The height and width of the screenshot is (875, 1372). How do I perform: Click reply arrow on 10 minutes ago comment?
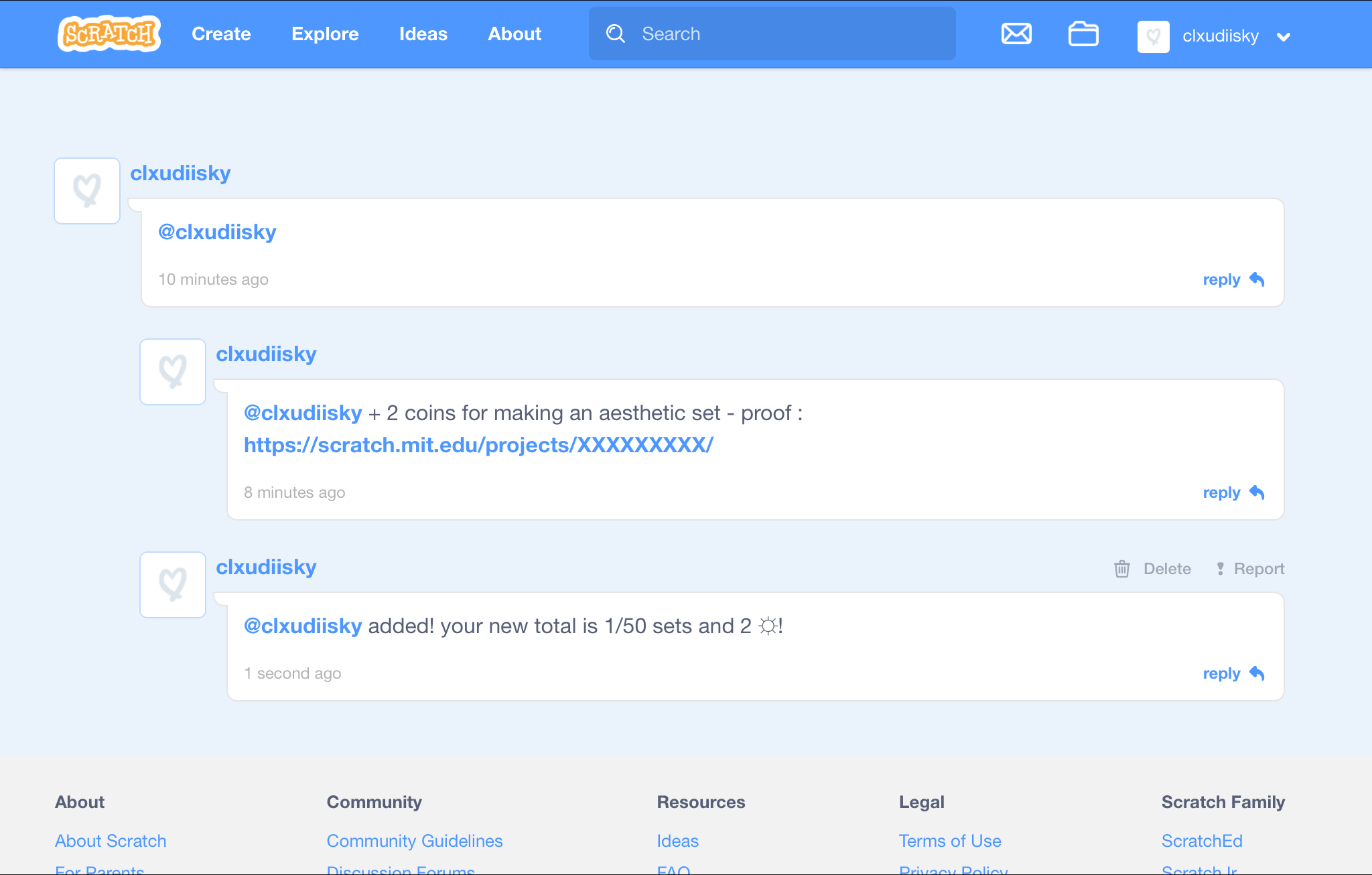pos(1257,279)
